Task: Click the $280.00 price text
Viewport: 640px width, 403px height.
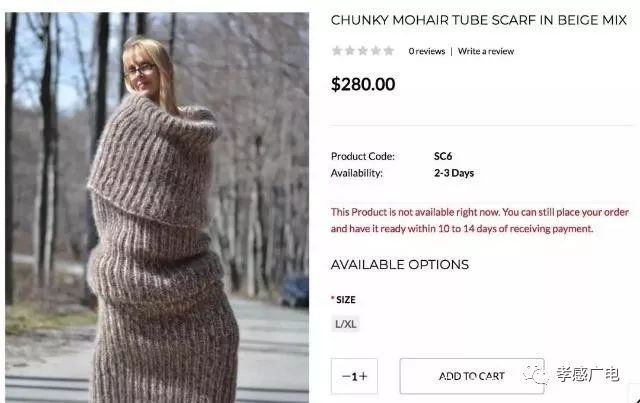Action: point(363,84)
